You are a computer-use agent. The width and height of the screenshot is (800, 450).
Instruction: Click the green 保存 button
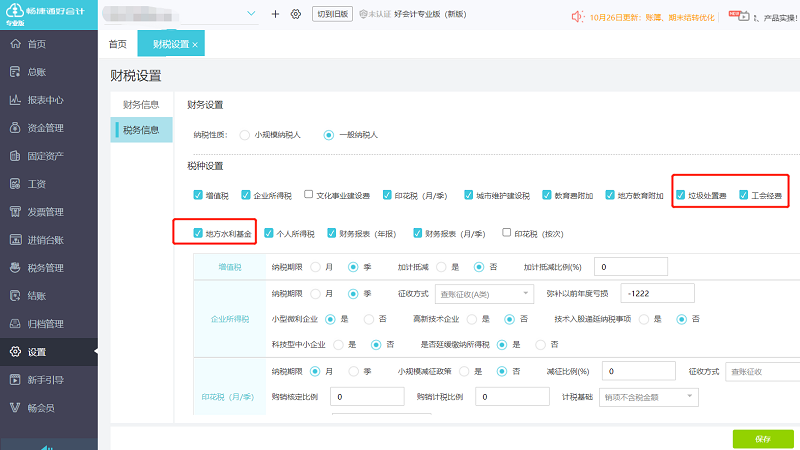click(x=763, y=438)
